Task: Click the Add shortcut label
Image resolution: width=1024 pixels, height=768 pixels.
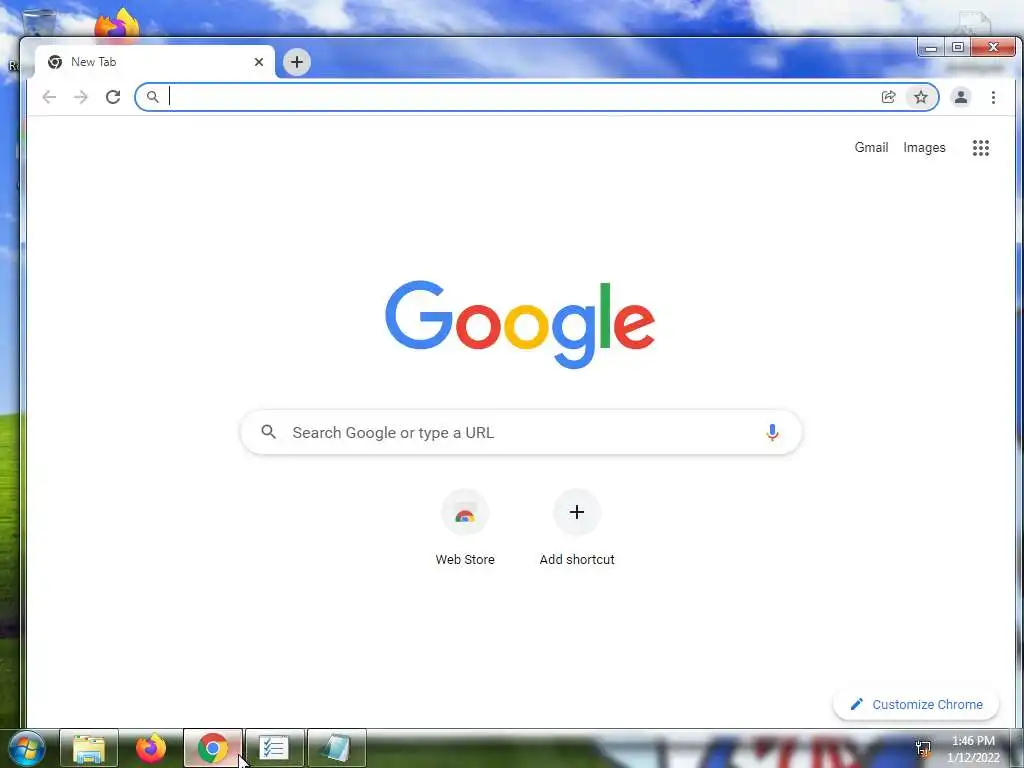Action: (x=577, y=560)
